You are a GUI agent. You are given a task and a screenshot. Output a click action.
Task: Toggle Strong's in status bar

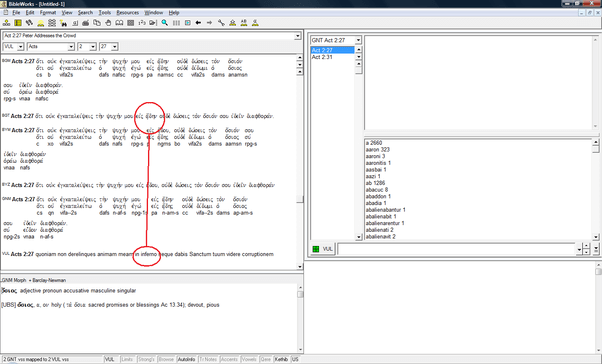[x=146, y=359]
